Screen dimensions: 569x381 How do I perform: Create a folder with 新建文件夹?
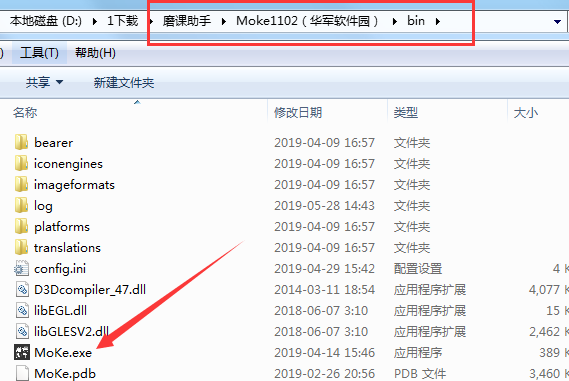coord(124,83)
